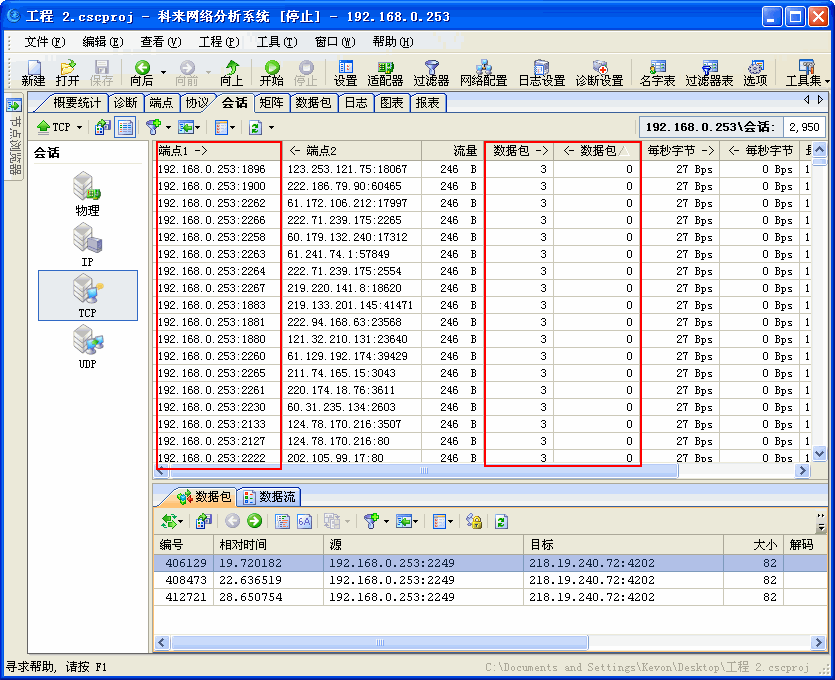Toggle the details view button beside TCP dropdown
The height and width of the screenshot is (680, 835).
[x=125, y=127]
